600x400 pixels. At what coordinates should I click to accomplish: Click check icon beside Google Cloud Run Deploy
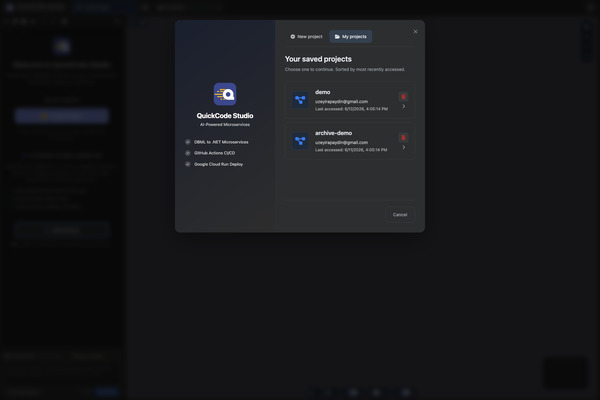click(188, 164)
